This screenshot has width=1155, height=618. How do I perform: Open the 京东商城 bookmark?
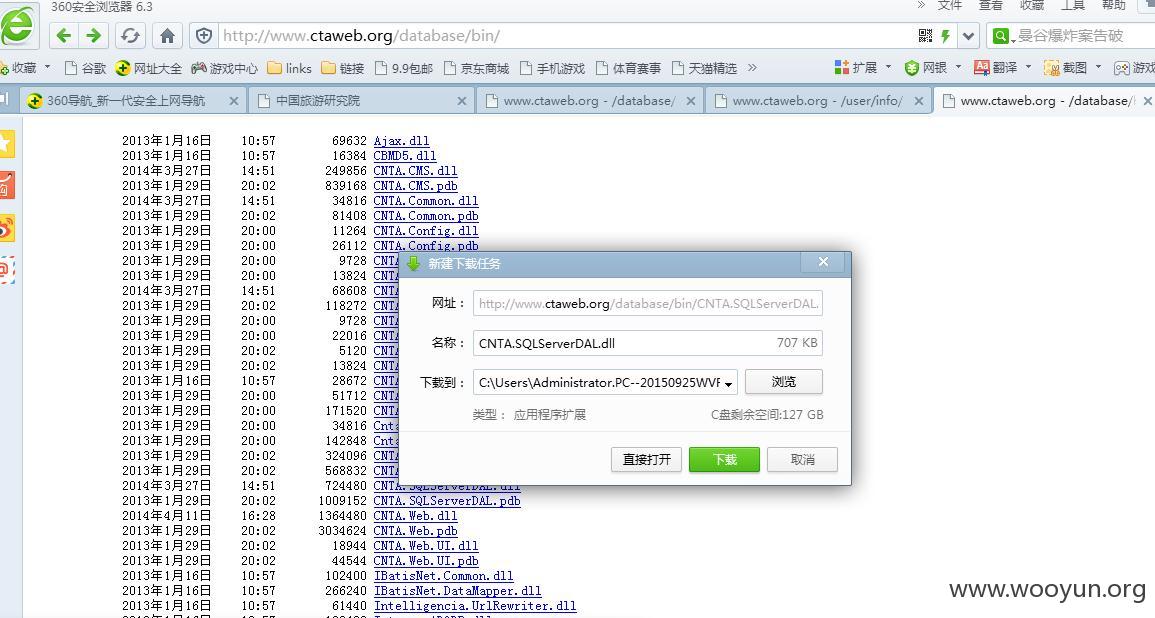[x=477, y=68]
